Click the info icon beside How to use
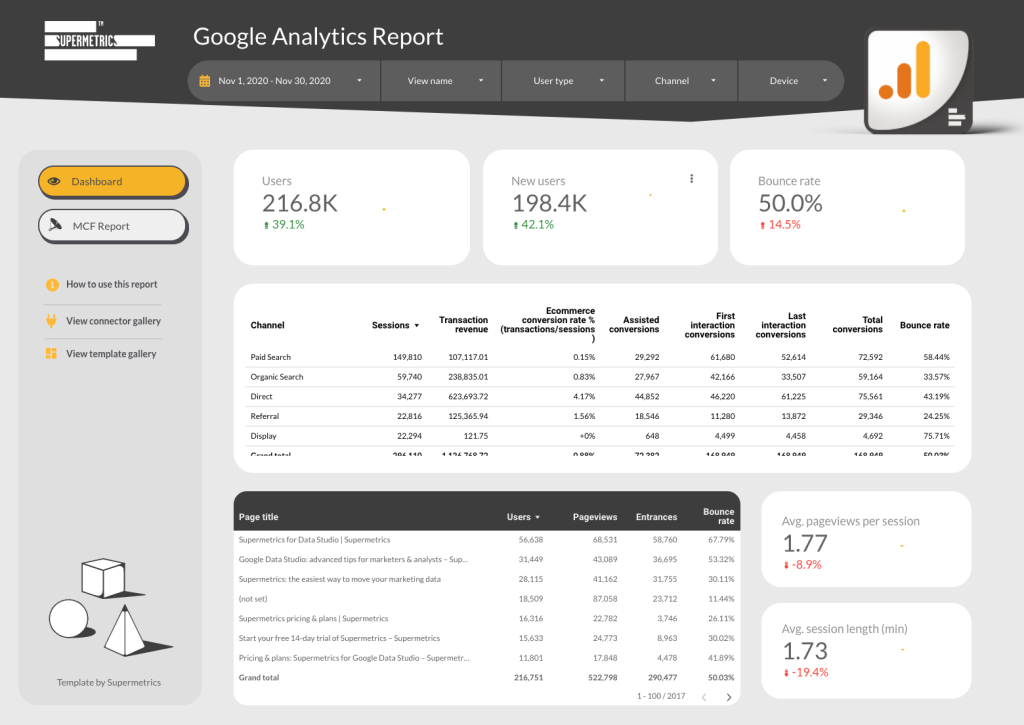The width and height of the screenshot is (1024, 725). click(x=52, y=285)
